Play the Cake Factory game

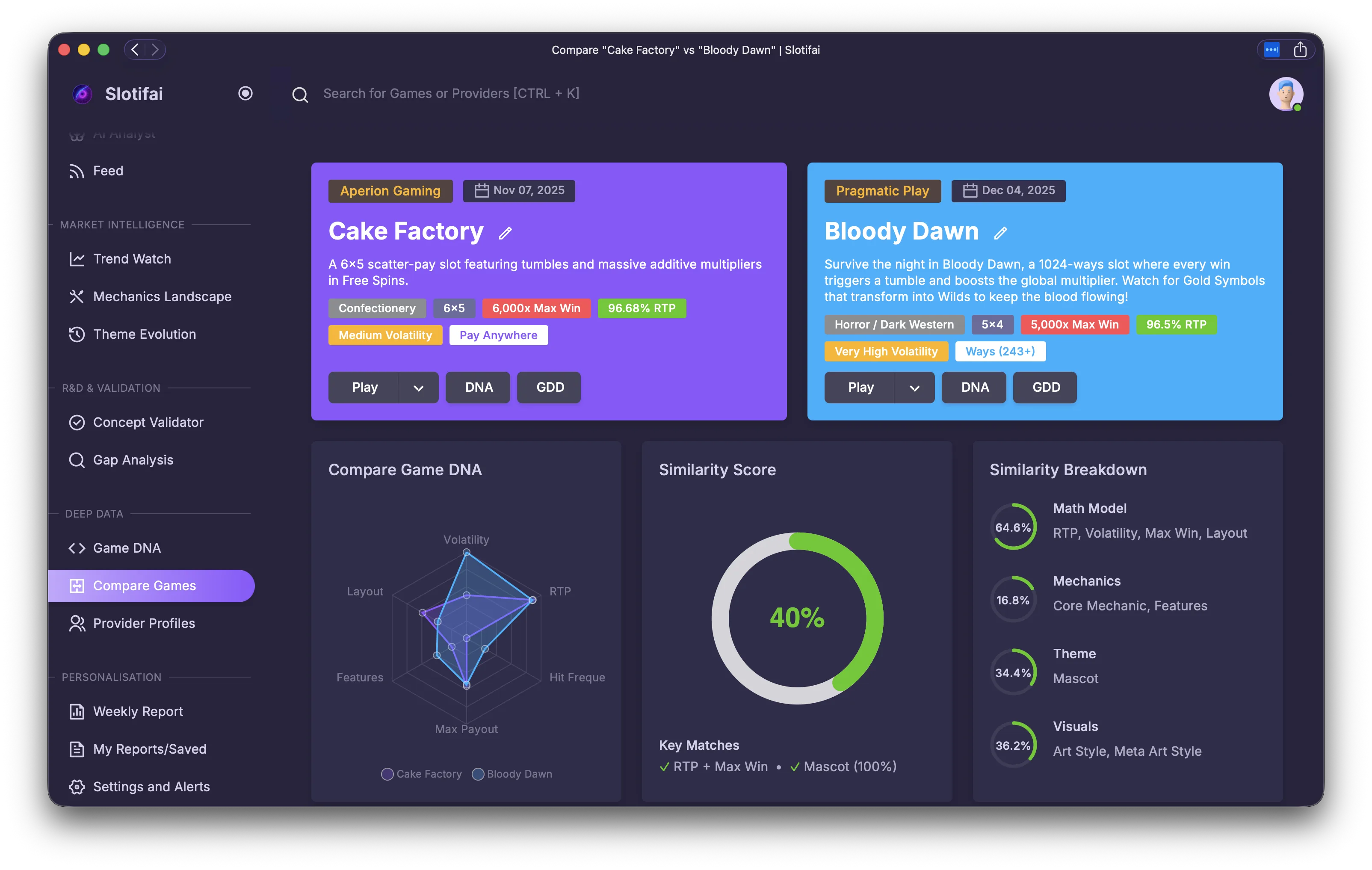click(x=364, y=388)
